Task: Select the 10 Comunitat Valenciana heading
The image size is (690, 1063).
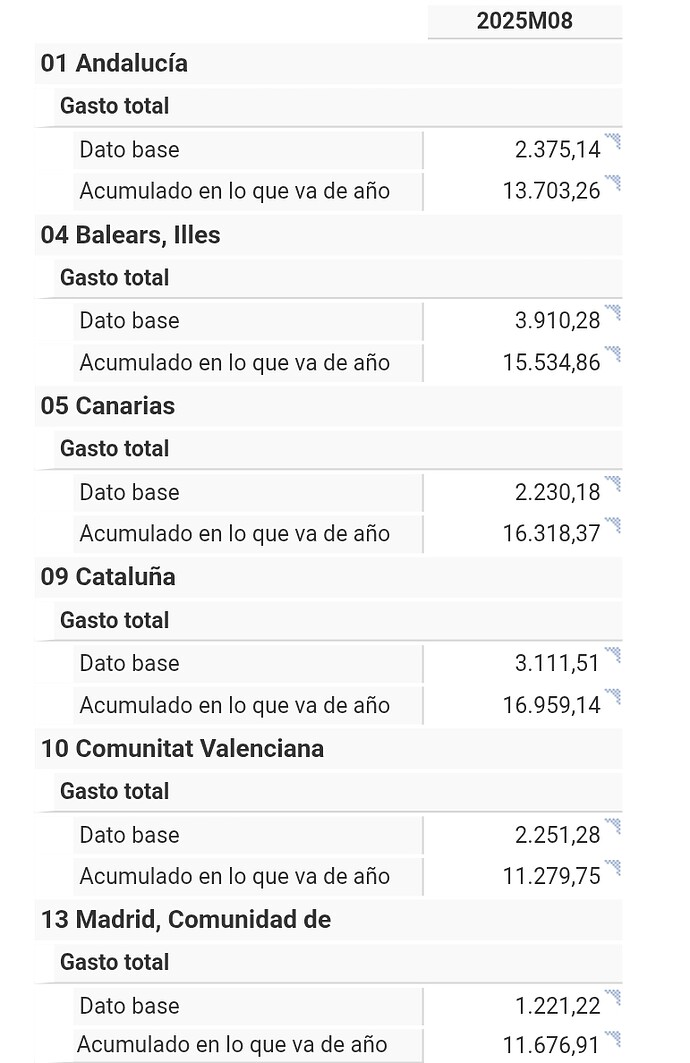Action: pos(182,748)
